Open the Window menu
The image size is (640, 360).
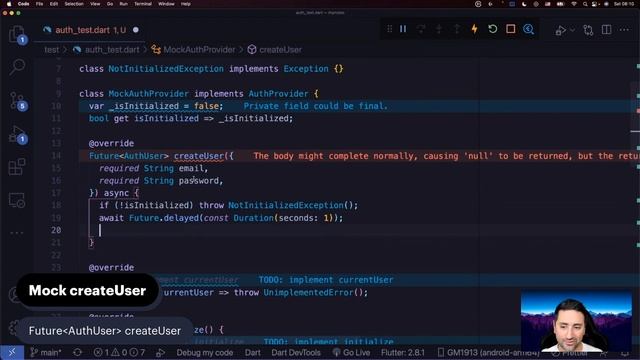click(166, 4)
